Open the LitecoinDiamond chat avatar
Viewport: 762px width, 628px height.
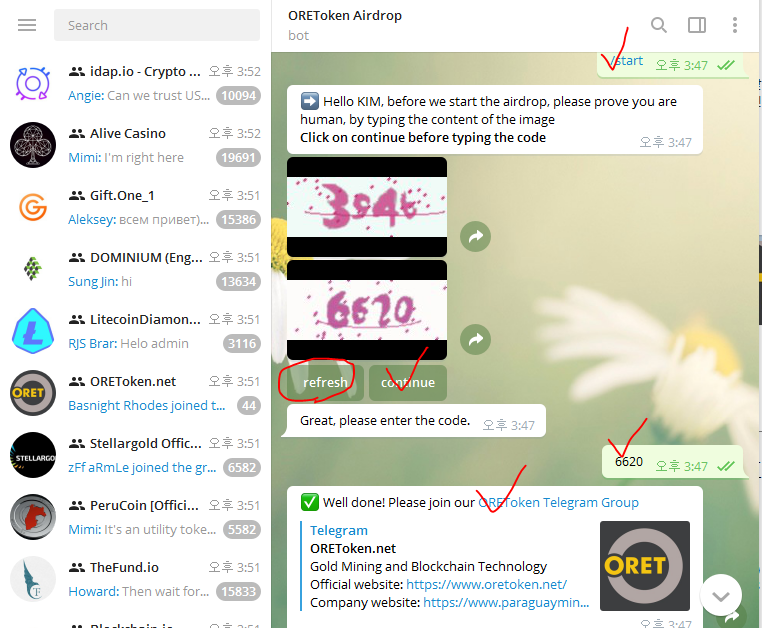[x=33, y=331]
